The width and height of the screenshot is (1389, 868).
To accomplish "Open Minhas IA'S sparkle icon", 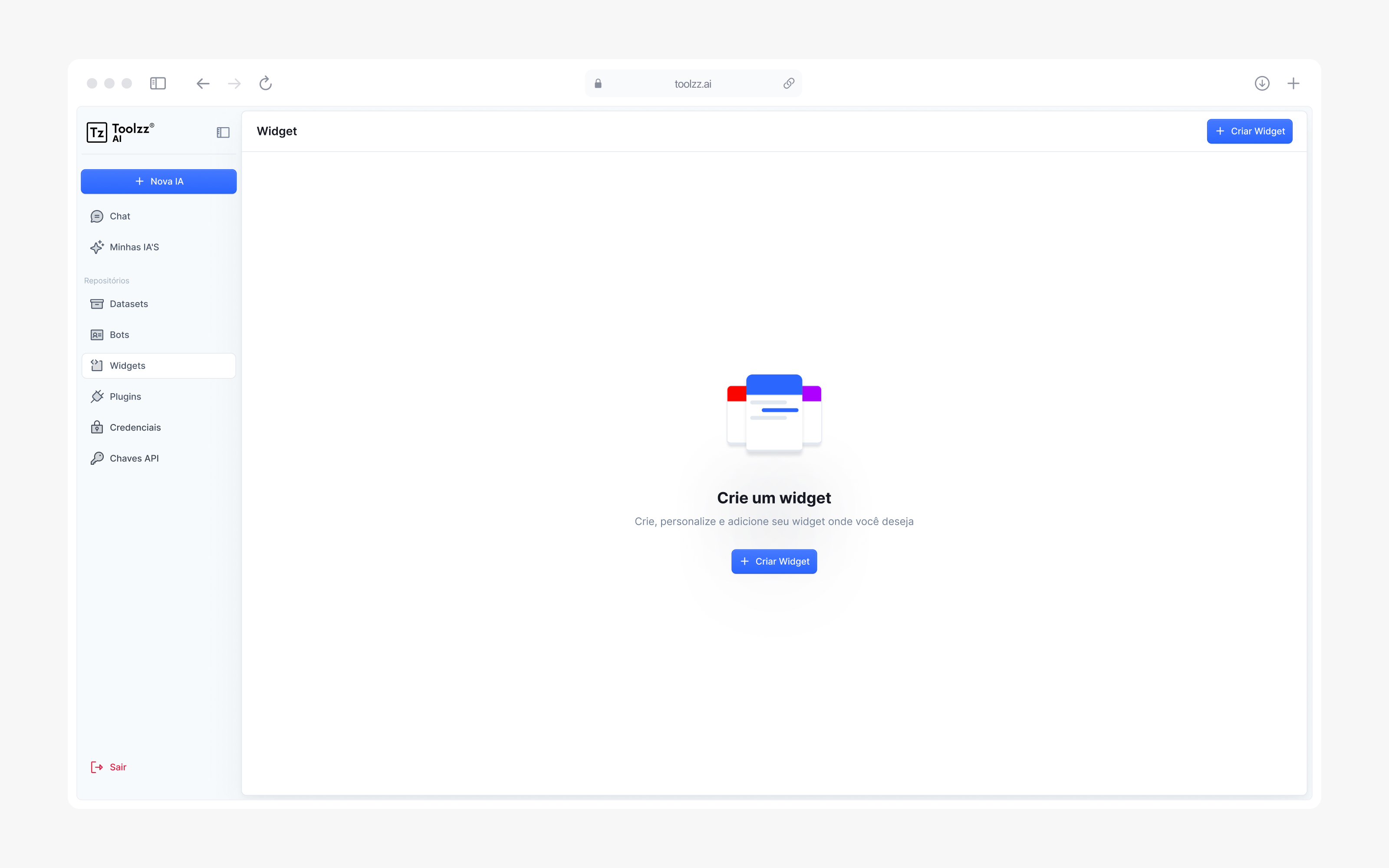I will [97, 247].
